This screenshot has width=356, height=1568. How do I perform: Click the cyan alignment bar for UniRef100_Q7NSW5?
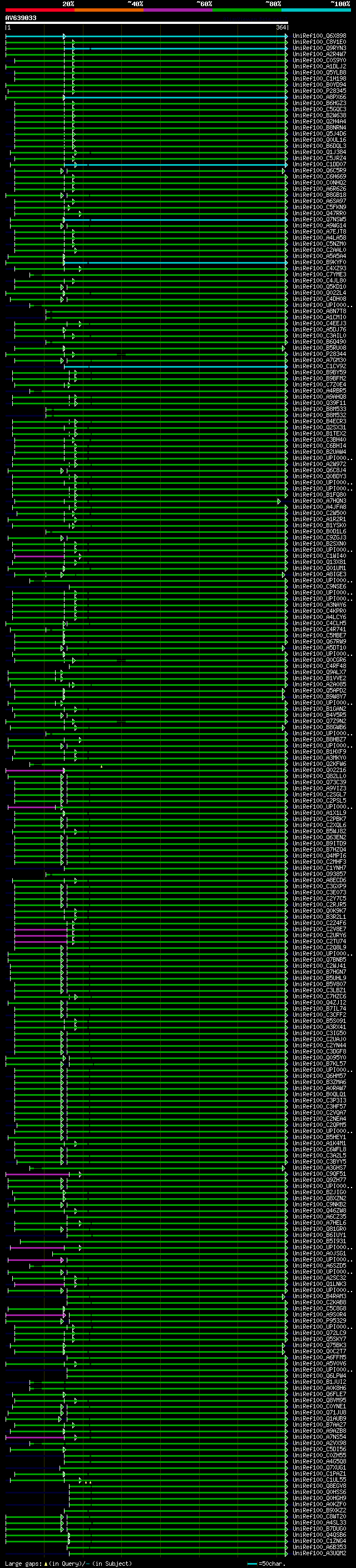[176, 220]
